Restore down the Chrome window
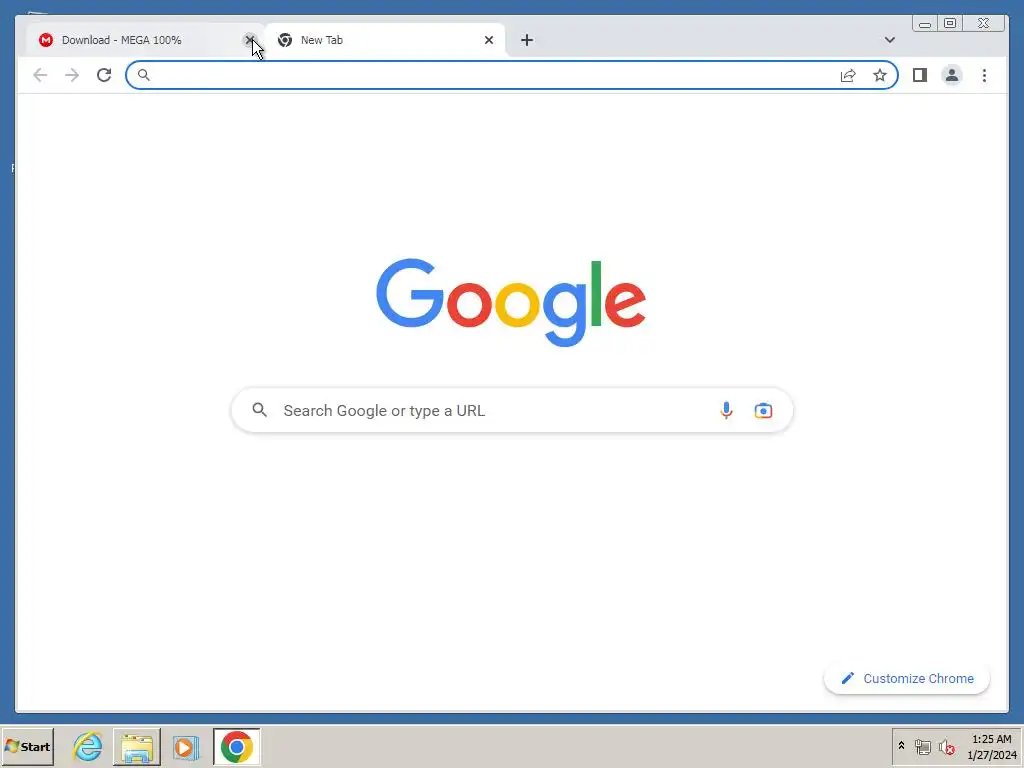The image size is (1024, 768). (950, 24)
